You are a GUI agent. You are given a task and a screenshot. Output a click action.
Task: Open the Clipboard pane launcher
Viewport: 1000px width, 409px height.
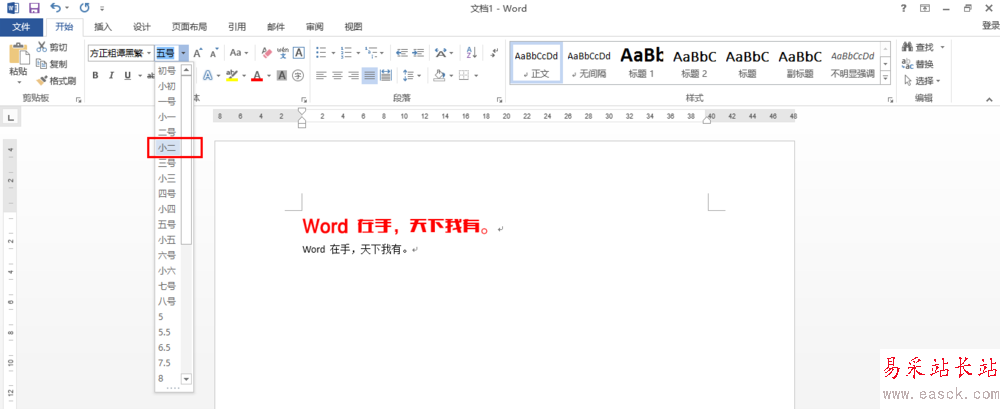coord(78,100)
